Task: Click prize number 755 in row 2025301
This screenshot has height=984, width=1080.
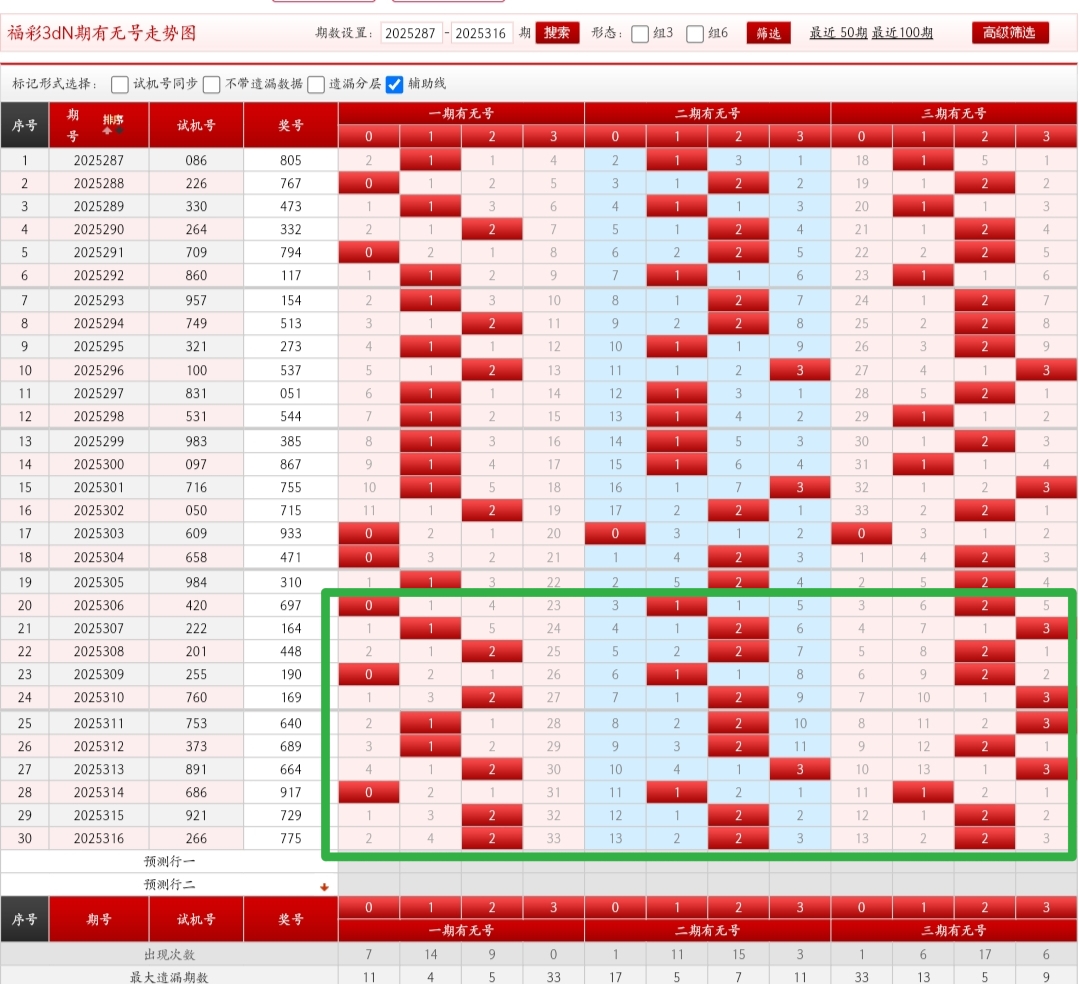Action: (x=291, y=488)
